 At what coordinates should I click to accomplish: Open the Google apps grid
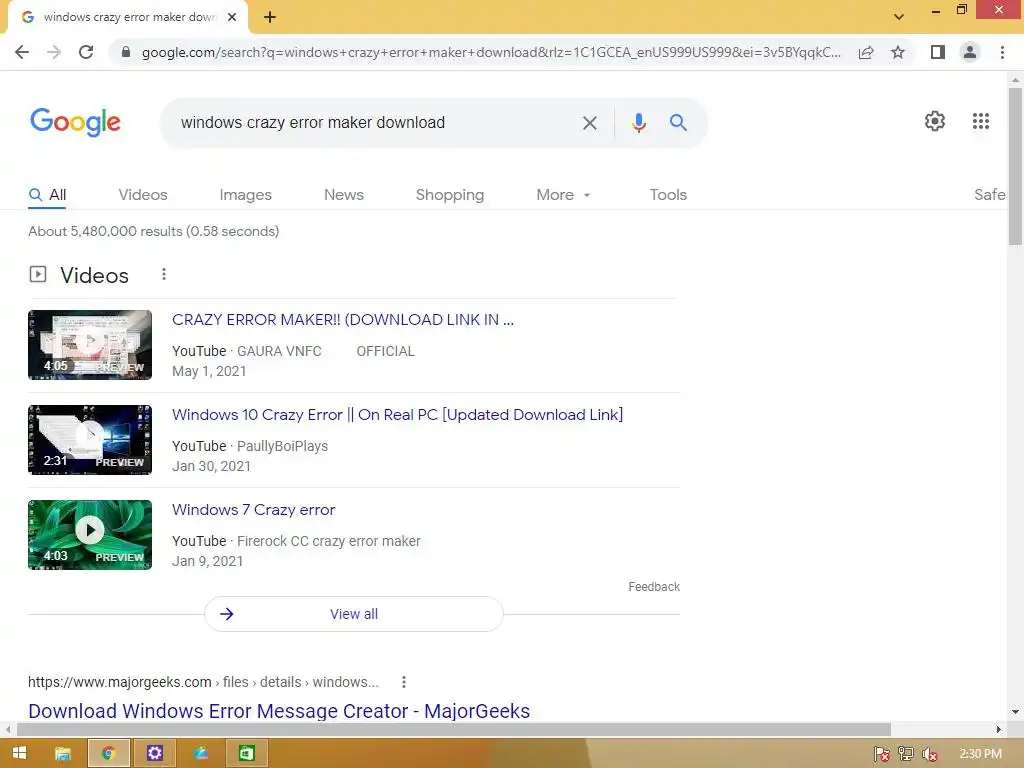(x=980, y=121)
